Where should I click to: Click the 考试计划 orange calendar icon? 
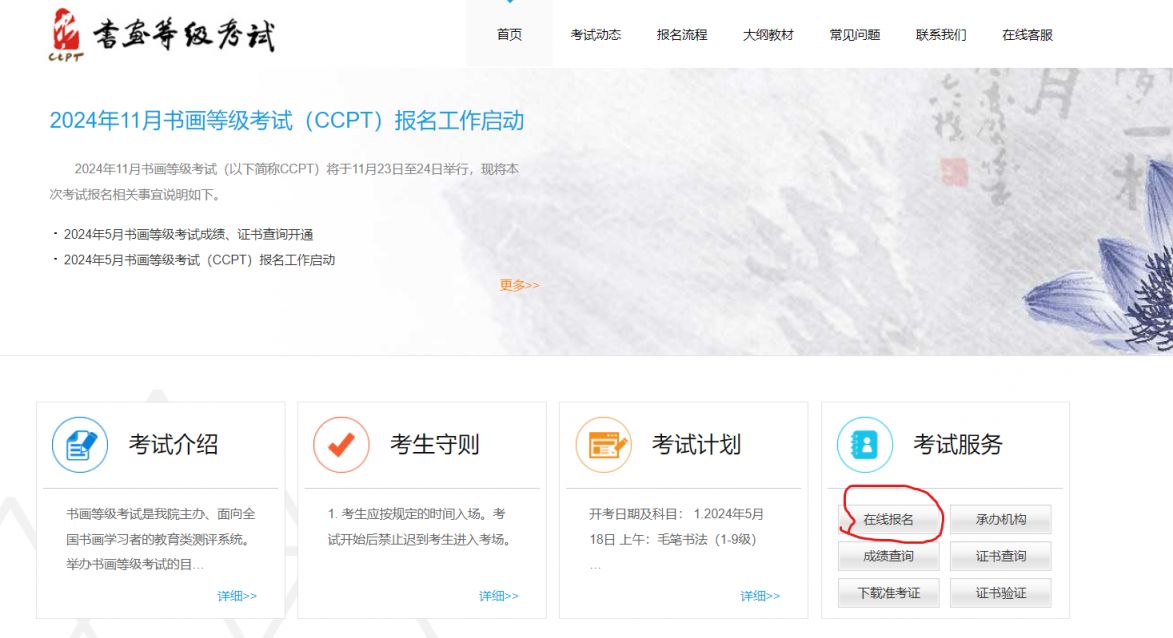pyautogui.click(x=604, y=445)
